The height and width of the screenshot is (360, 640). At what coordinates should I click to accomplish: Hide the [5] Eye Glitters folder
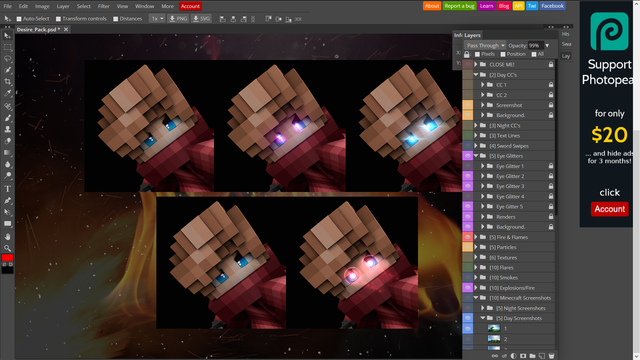tap(467, 156)
